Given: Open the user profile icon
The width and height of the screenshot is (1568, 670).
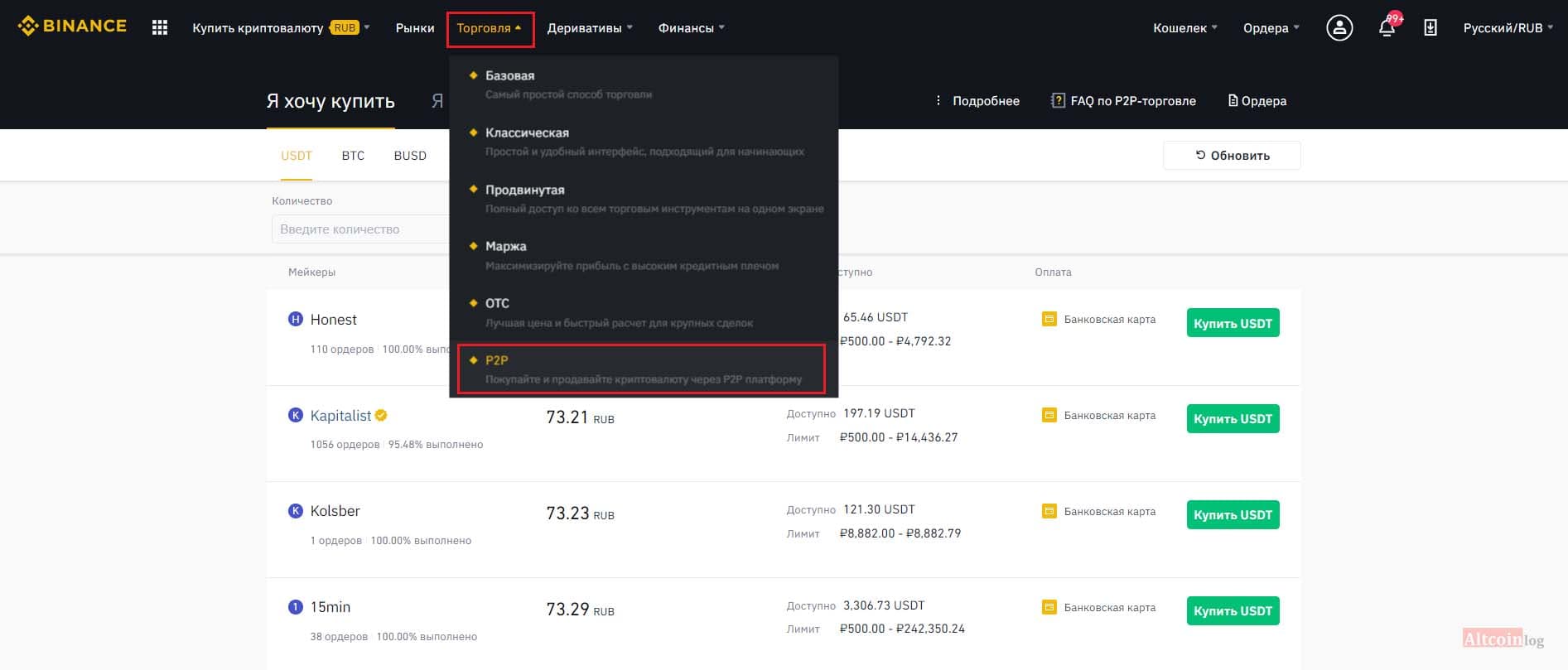Looking at the screenshot, I should [x=1339, y=28].
